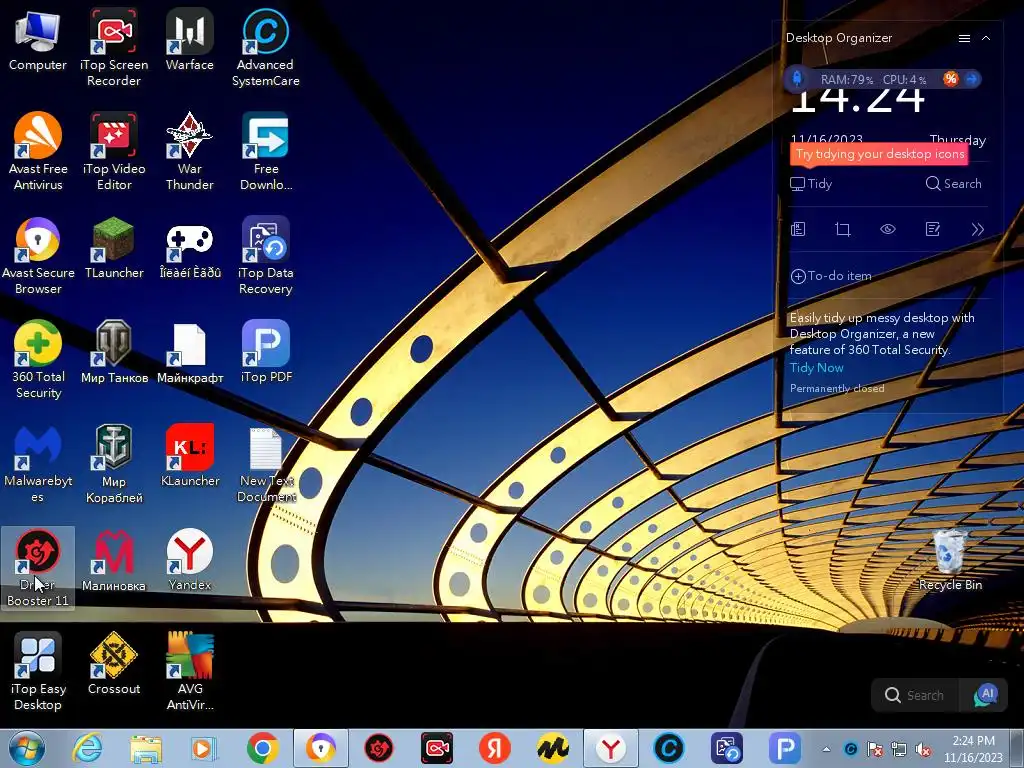Open the Computer desktop icon
This screenshot has height=768, width=1024.
(x=38, y=40)
